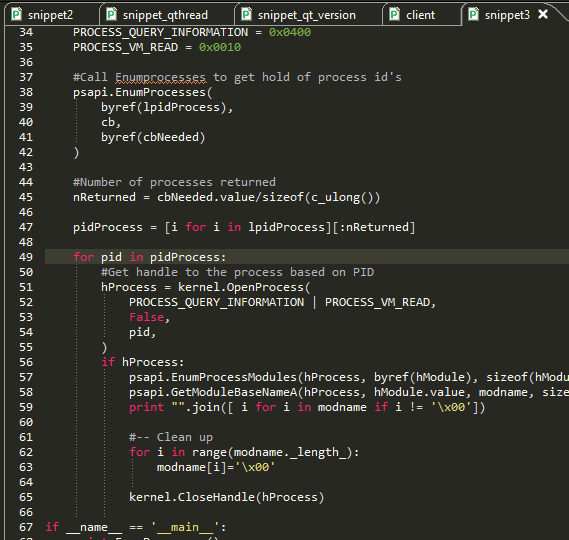This screenshot has height=540, width=569.
Task: Click psapi.GetModuleBaseNameA call
Action: point(213,392)
